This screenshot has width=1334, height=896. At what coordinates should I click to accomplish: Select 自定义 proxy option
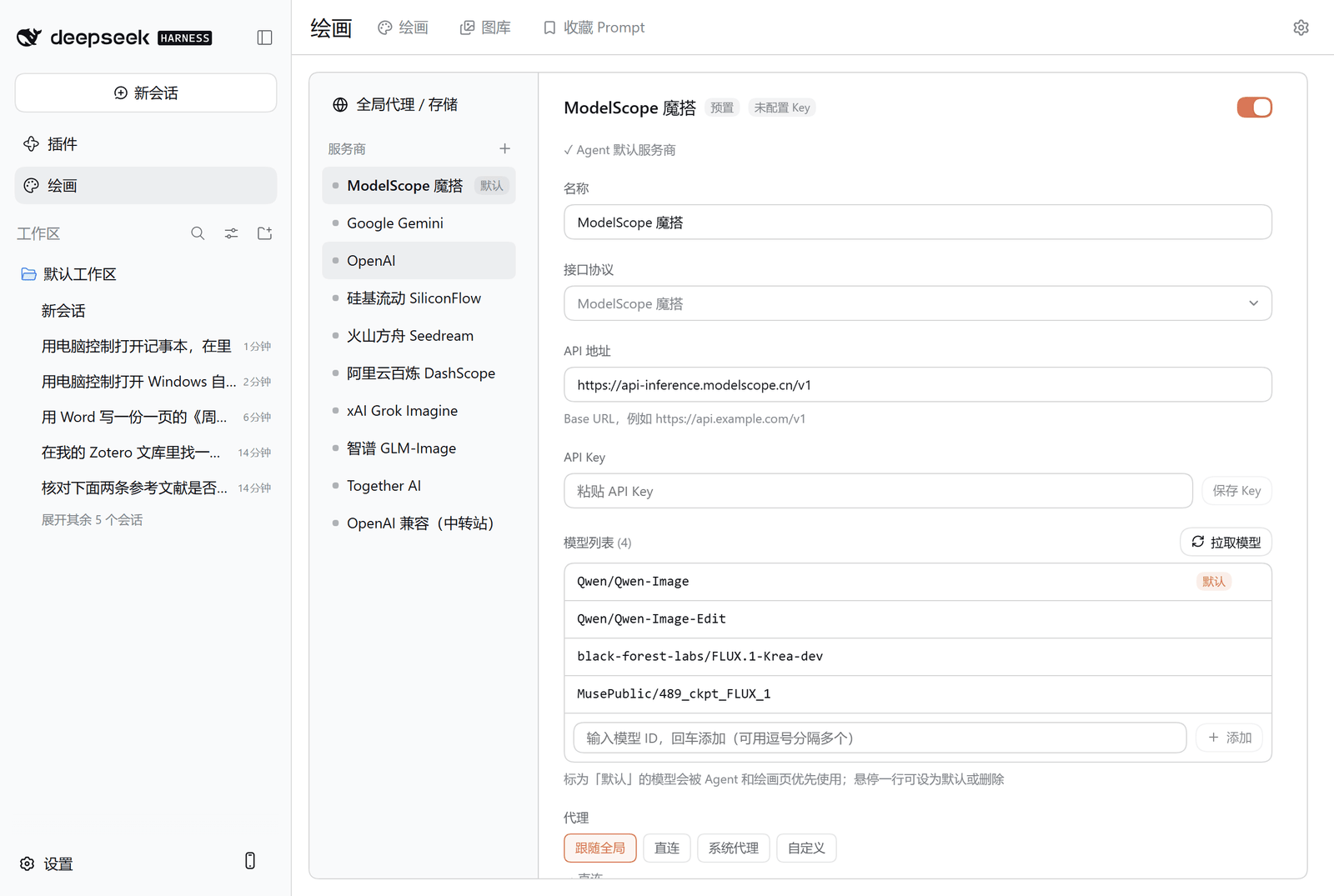point(806,848)
